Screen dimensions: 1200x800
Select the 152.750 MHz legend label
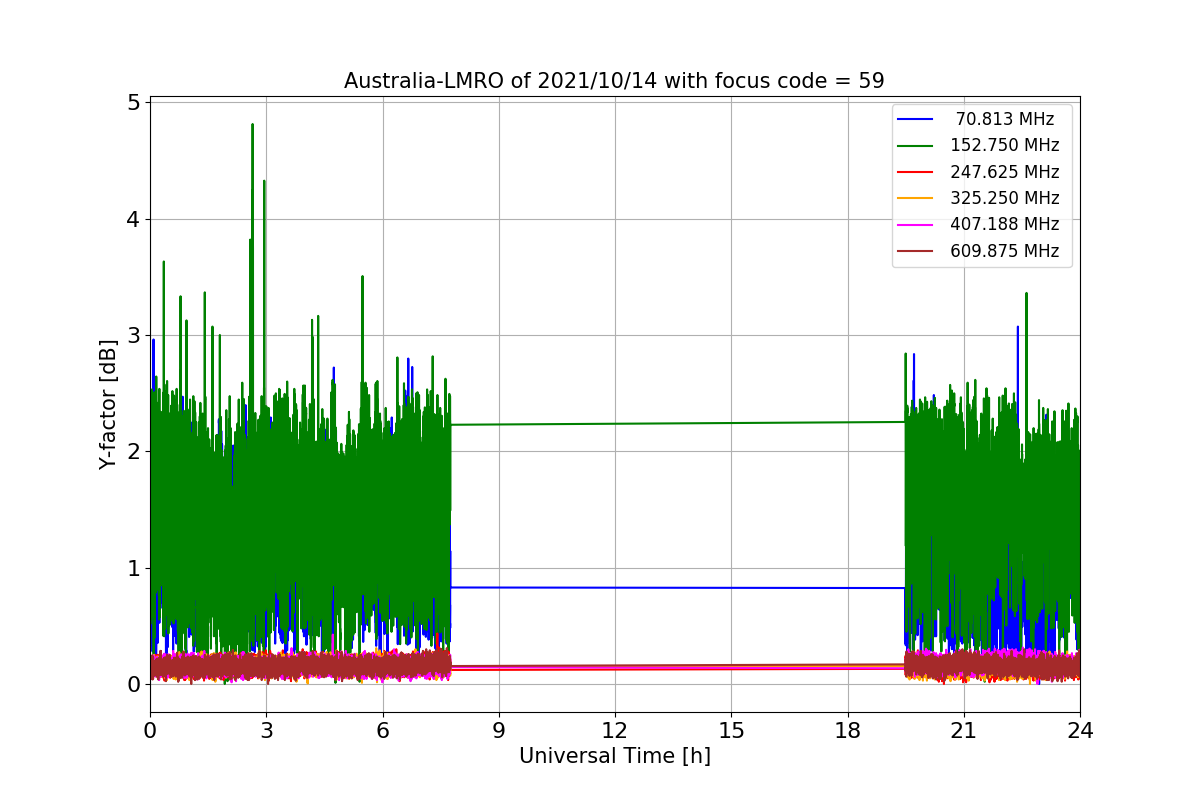(x=1005, y=145)
